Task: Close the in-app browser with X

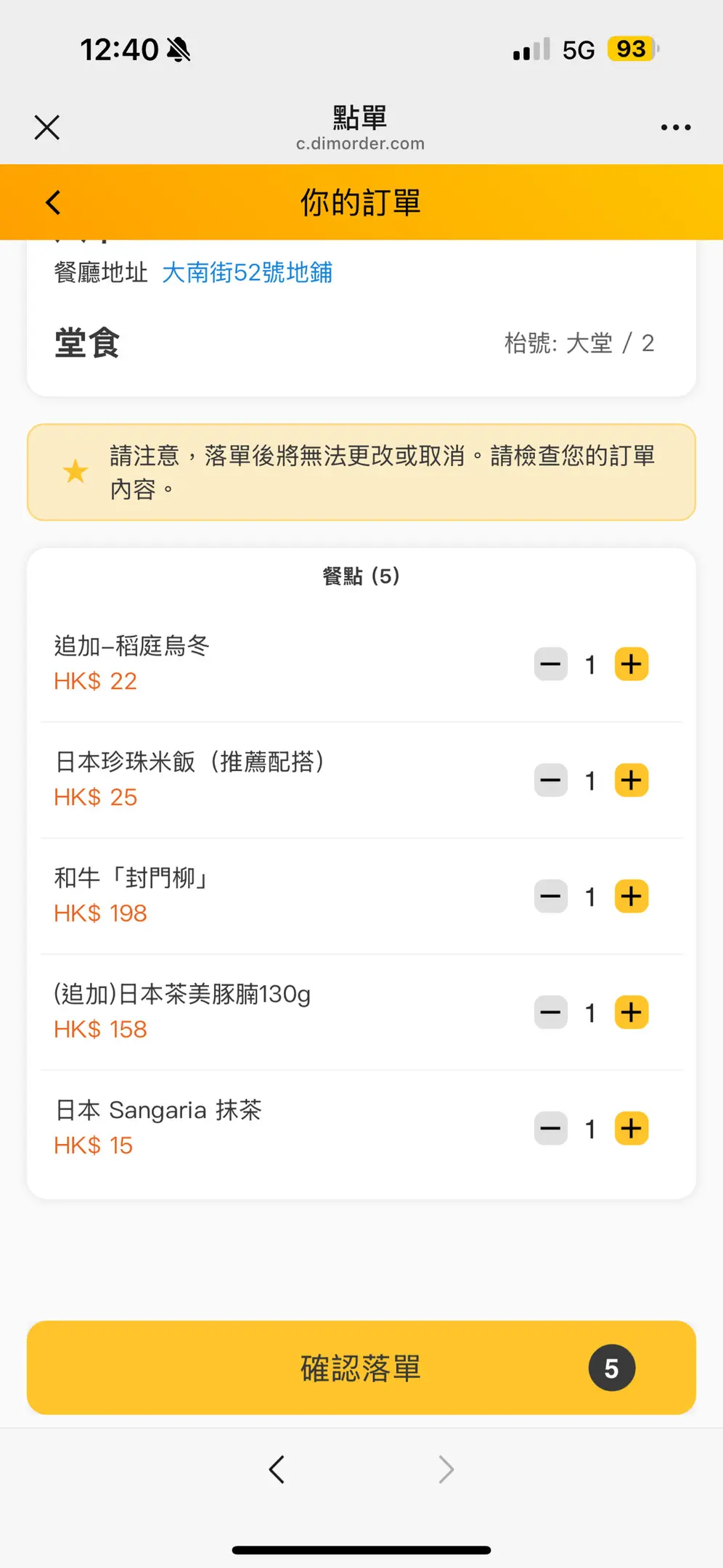Action: [x=47, y=127]
